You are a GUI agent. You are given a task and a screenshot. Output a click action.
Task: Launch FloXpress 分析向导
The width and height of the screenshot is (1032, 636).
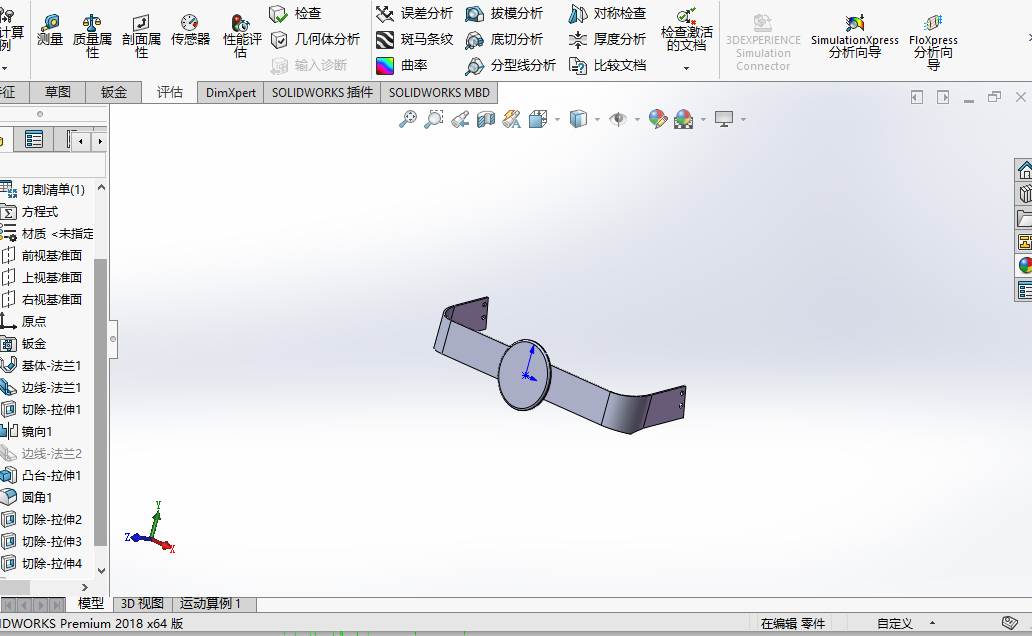[x=933, y=41]
